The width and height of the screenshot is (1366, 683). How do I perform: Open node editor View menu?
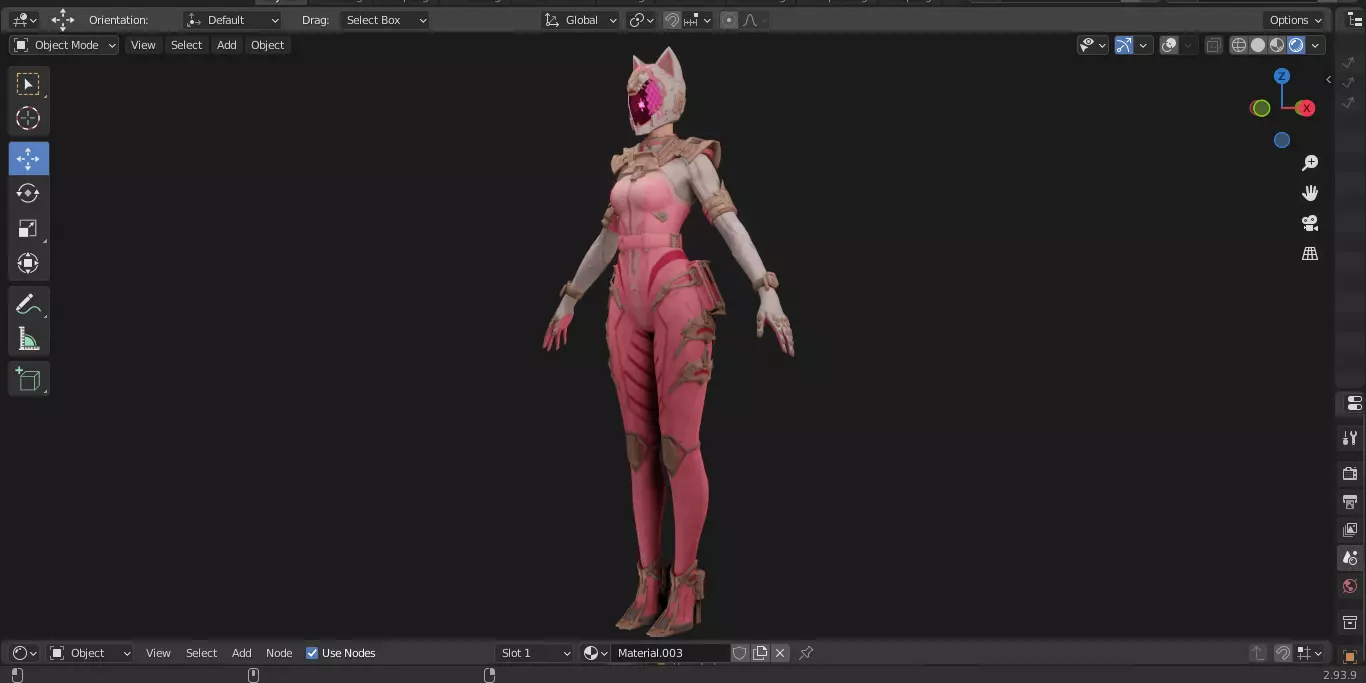click(x=158, y=653)
